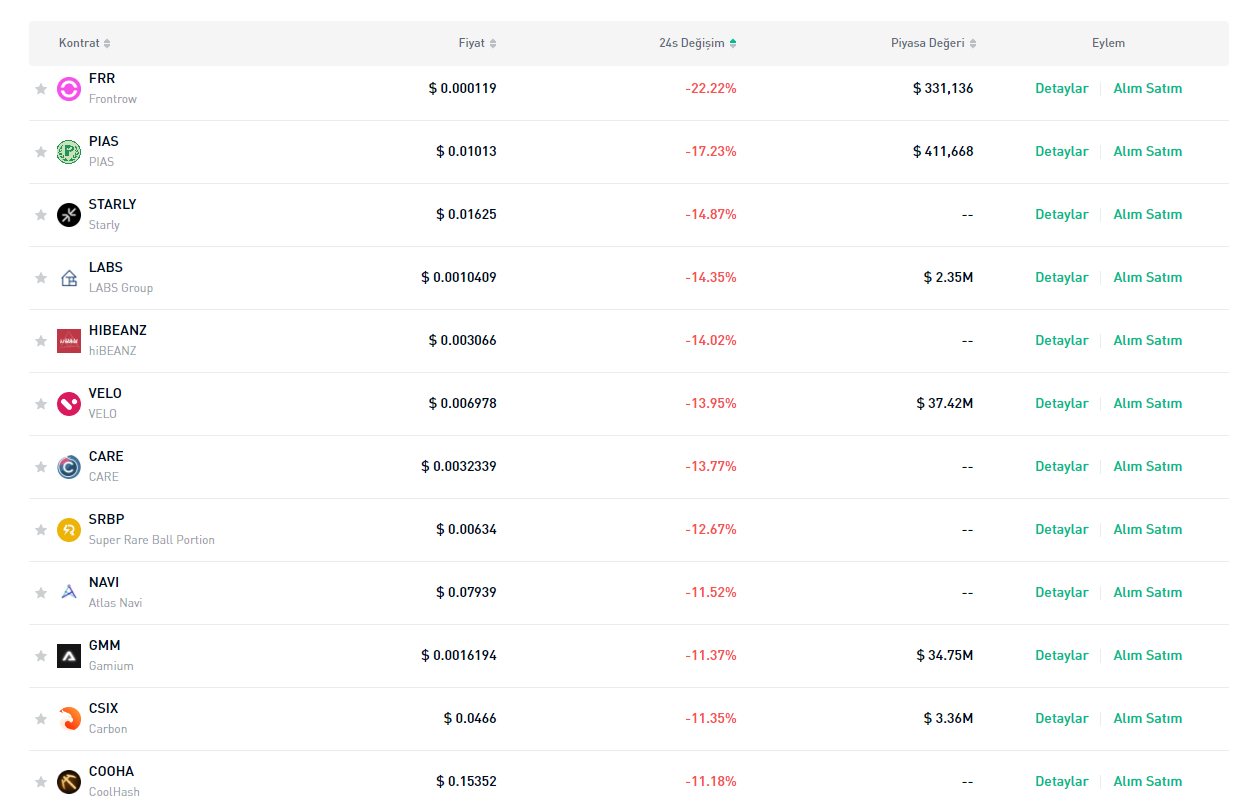Open Alım Satım for VELO

click(1147, 404)
